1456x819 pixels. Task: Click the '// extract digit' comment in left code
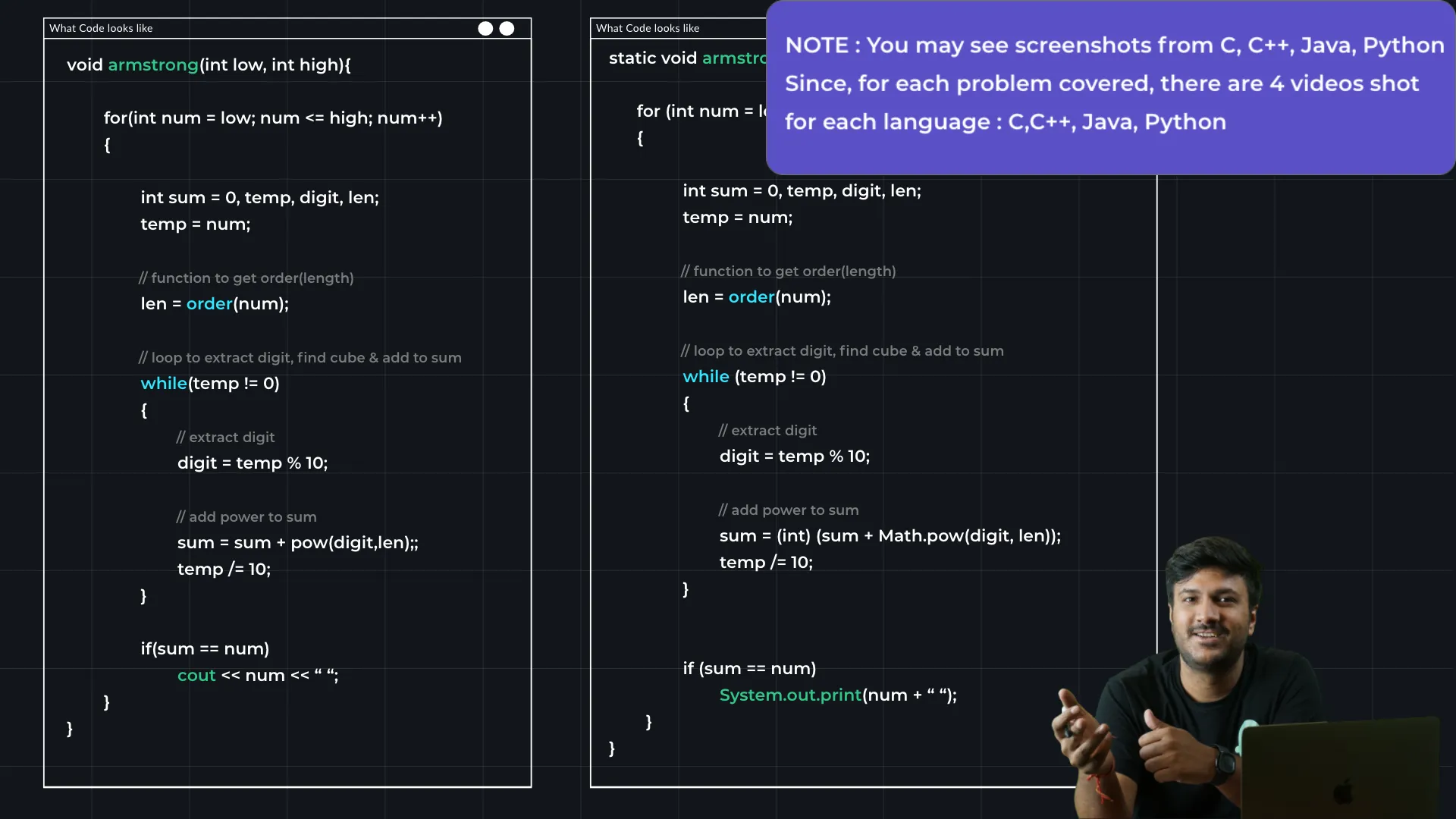coord(225,437)
